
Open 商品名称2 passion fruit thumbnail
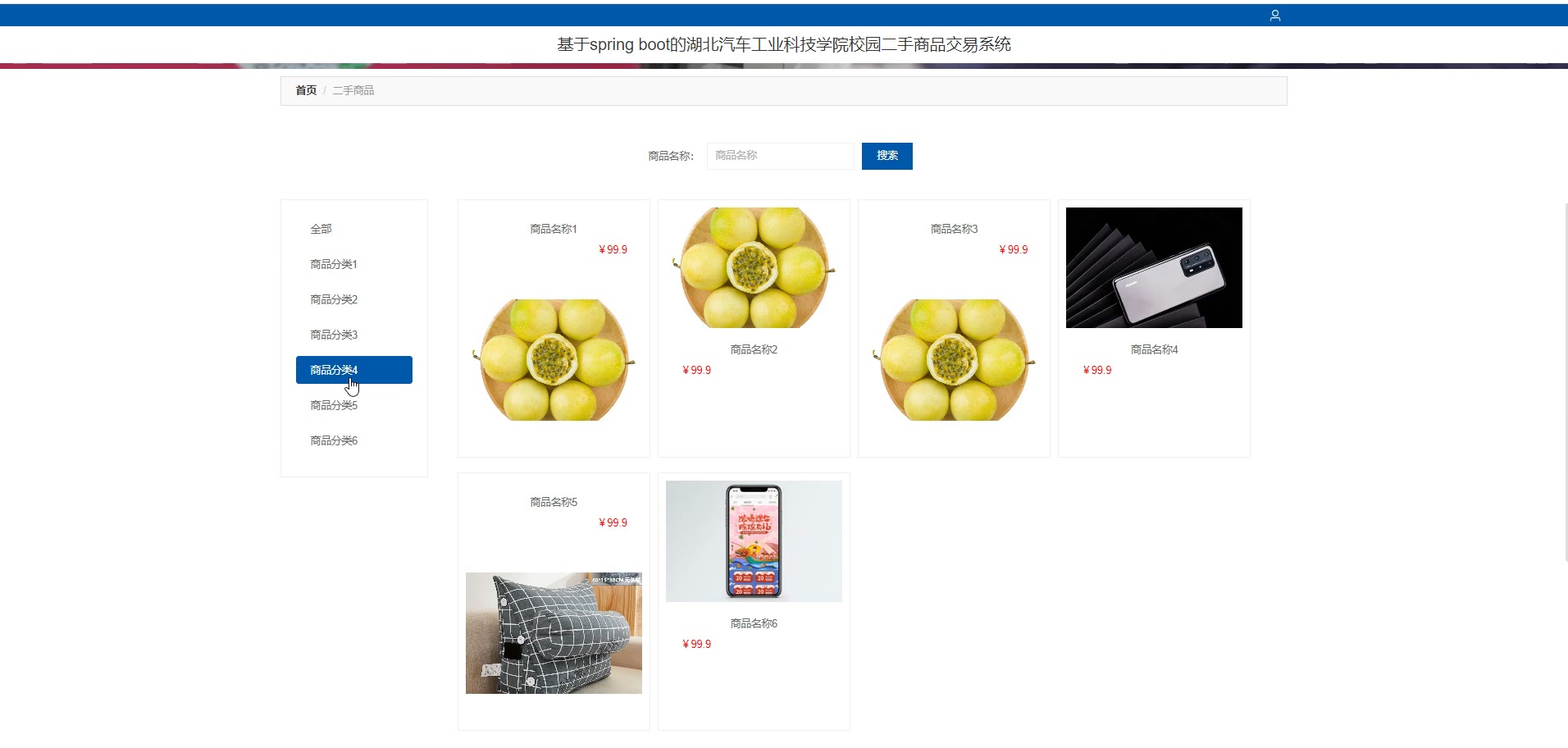(754, 267)
